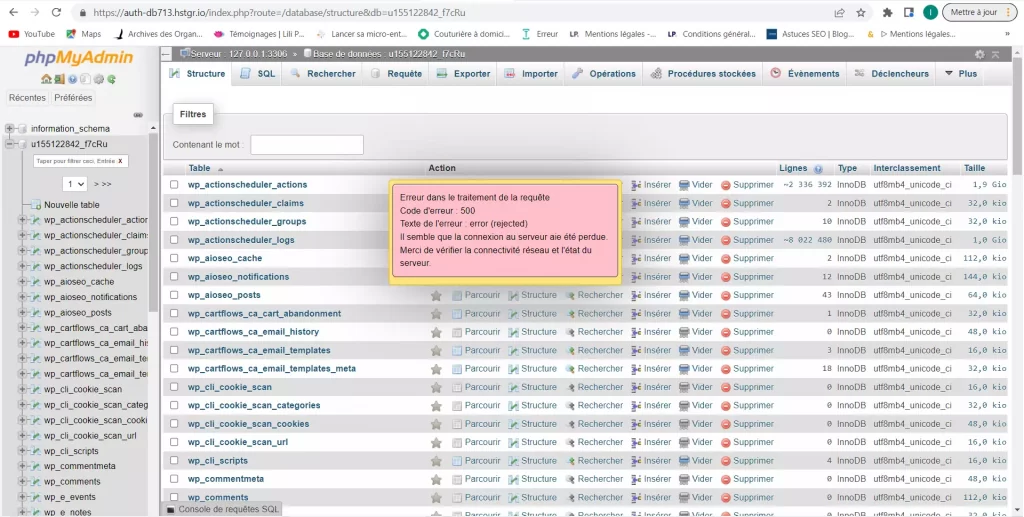
Task: Expand wp_cli_scripts in the sidebar tree
Action: (22, 451)
